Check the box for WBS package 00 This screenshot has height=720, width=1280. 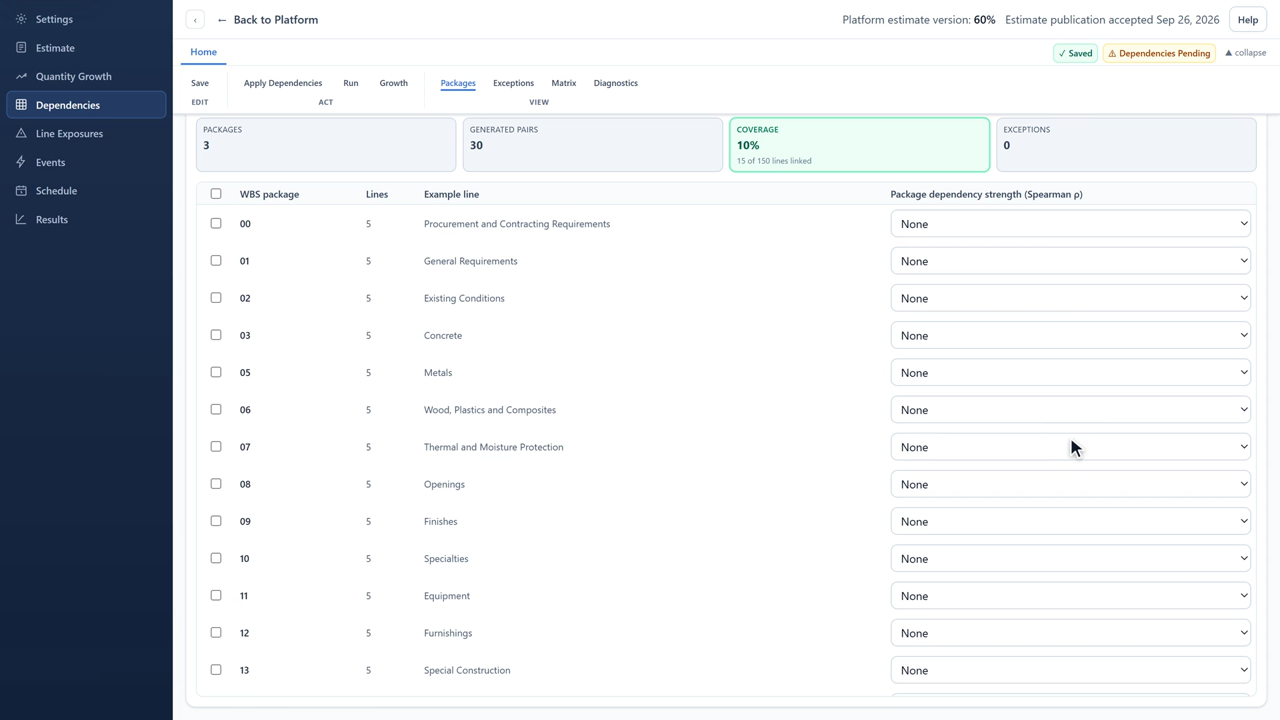coord(216,223)
